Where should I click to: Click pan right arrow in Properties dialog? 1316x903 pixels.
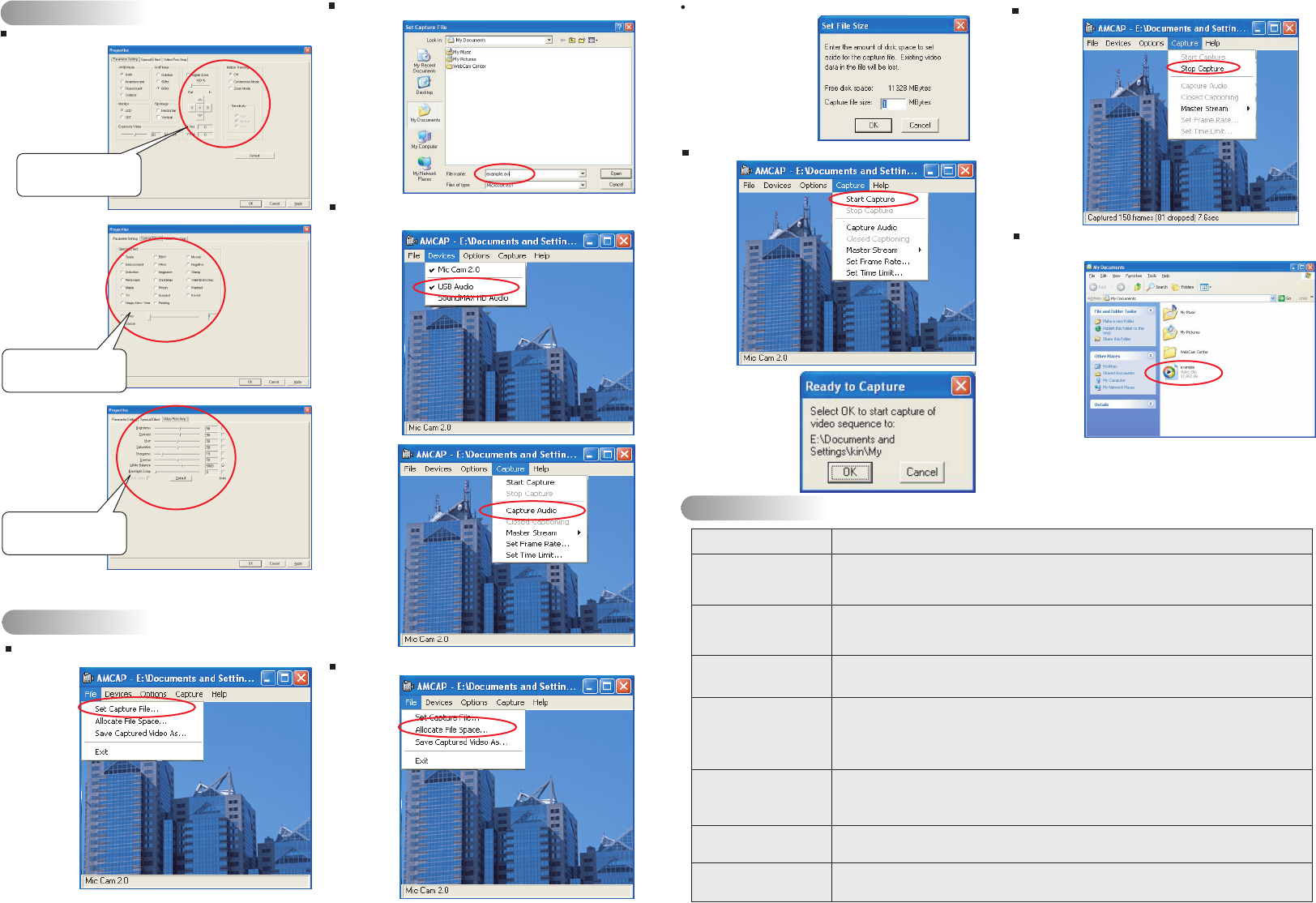coord(208,108)
